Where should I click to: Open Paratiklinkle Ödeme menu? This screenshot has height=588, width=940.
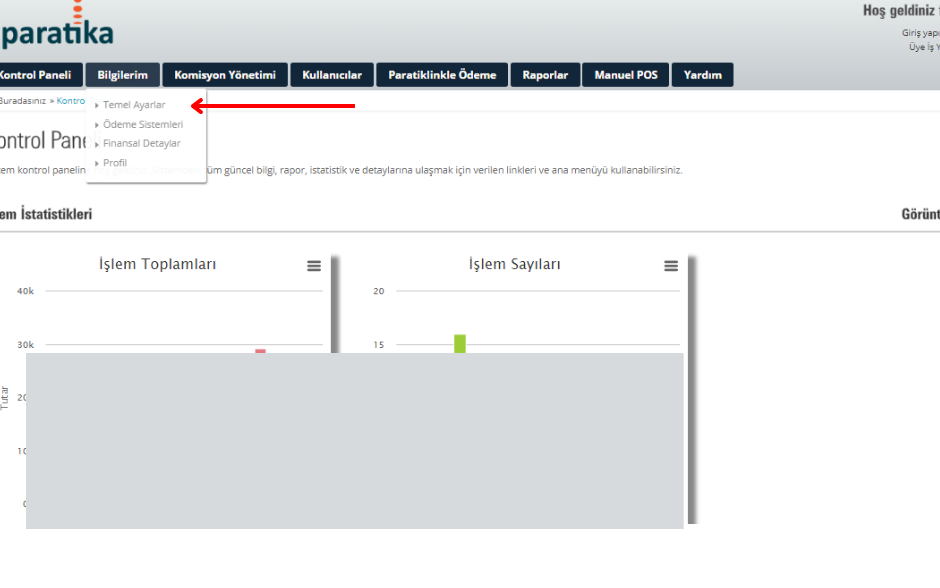tap(442, 75)
